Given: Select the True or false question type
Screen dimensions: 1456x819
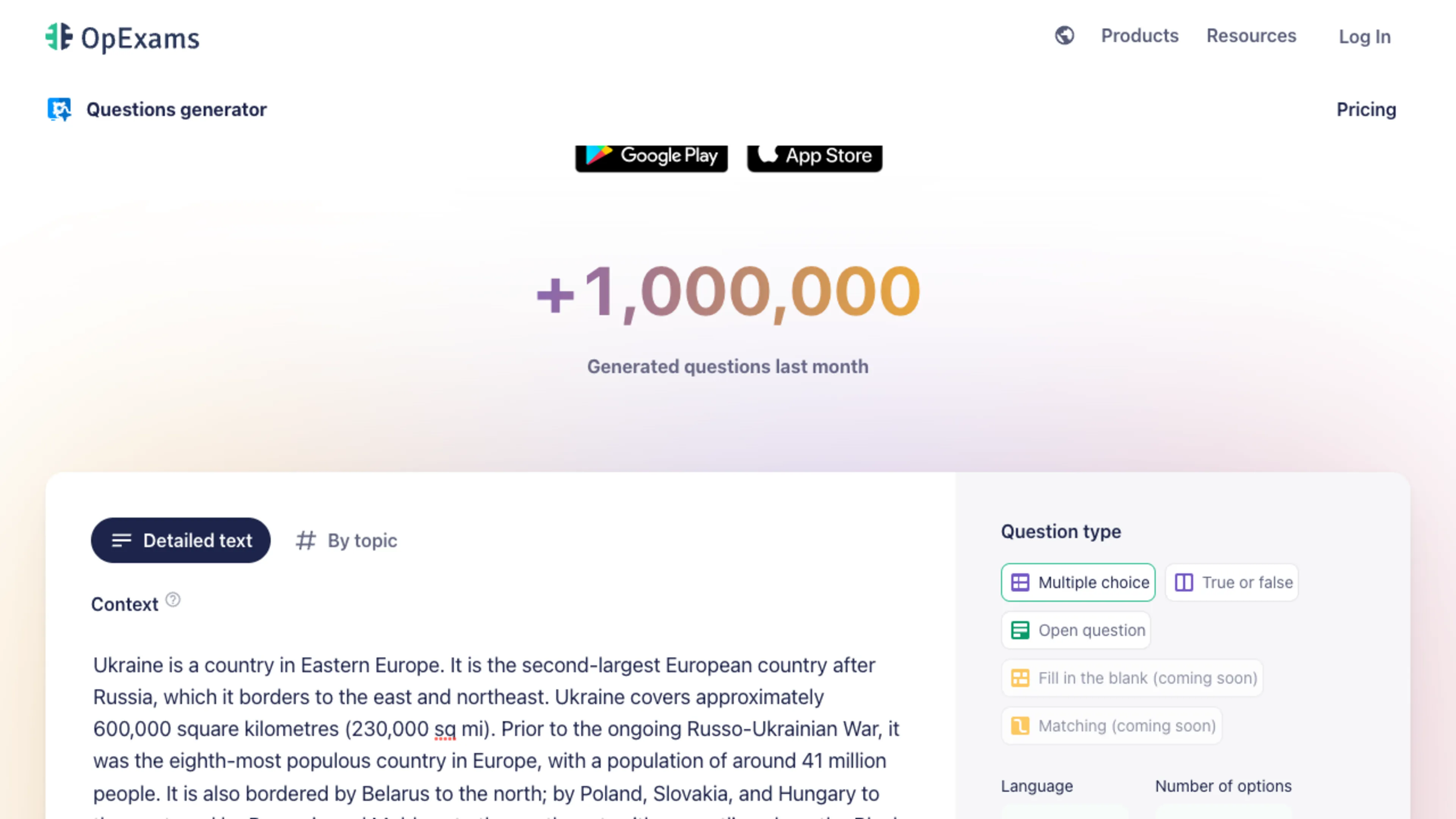Looking at the screenshot, I should coord(1232,582).
